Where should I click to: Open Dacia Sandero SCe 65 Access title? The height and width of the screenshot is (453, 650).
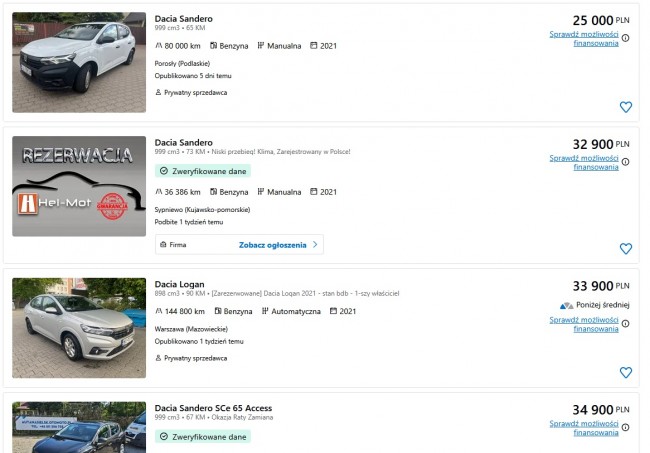point(213,408)
